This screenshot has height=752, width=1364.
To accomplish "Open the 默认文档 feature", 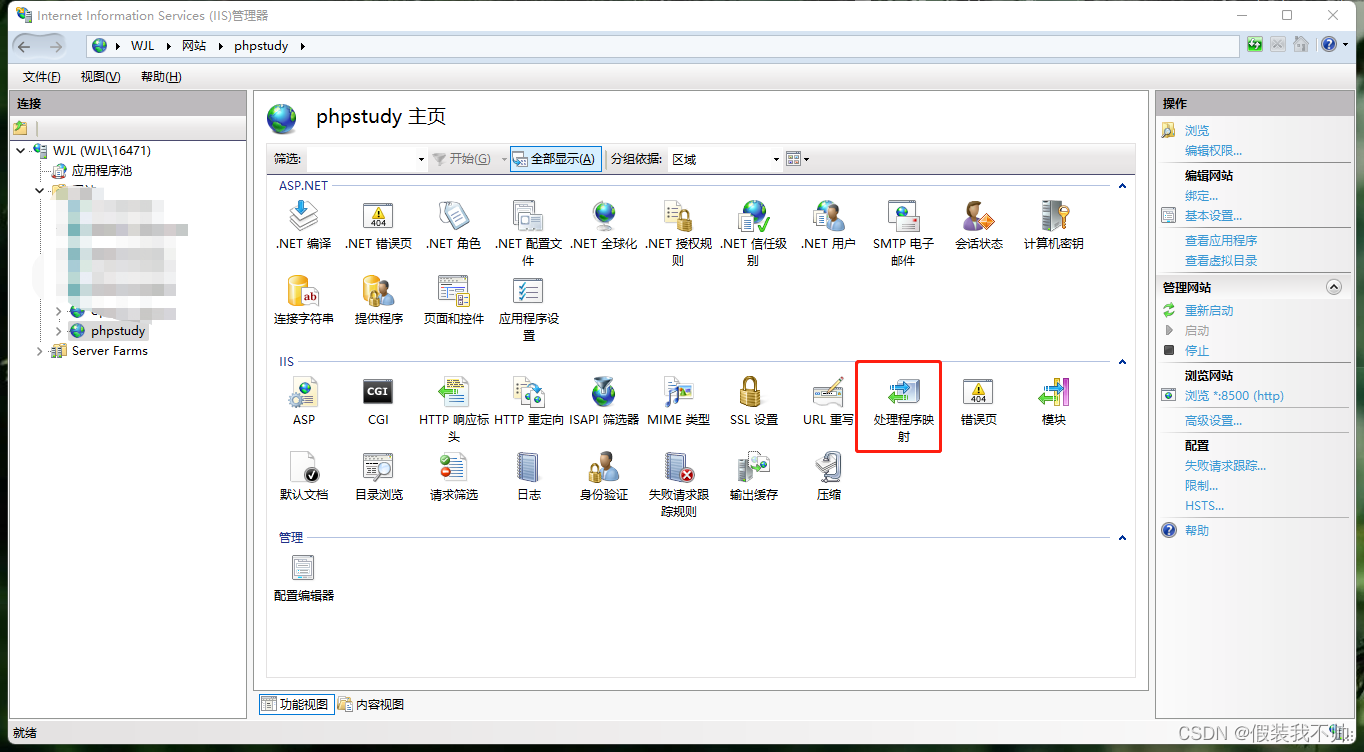I will point(303,477).
